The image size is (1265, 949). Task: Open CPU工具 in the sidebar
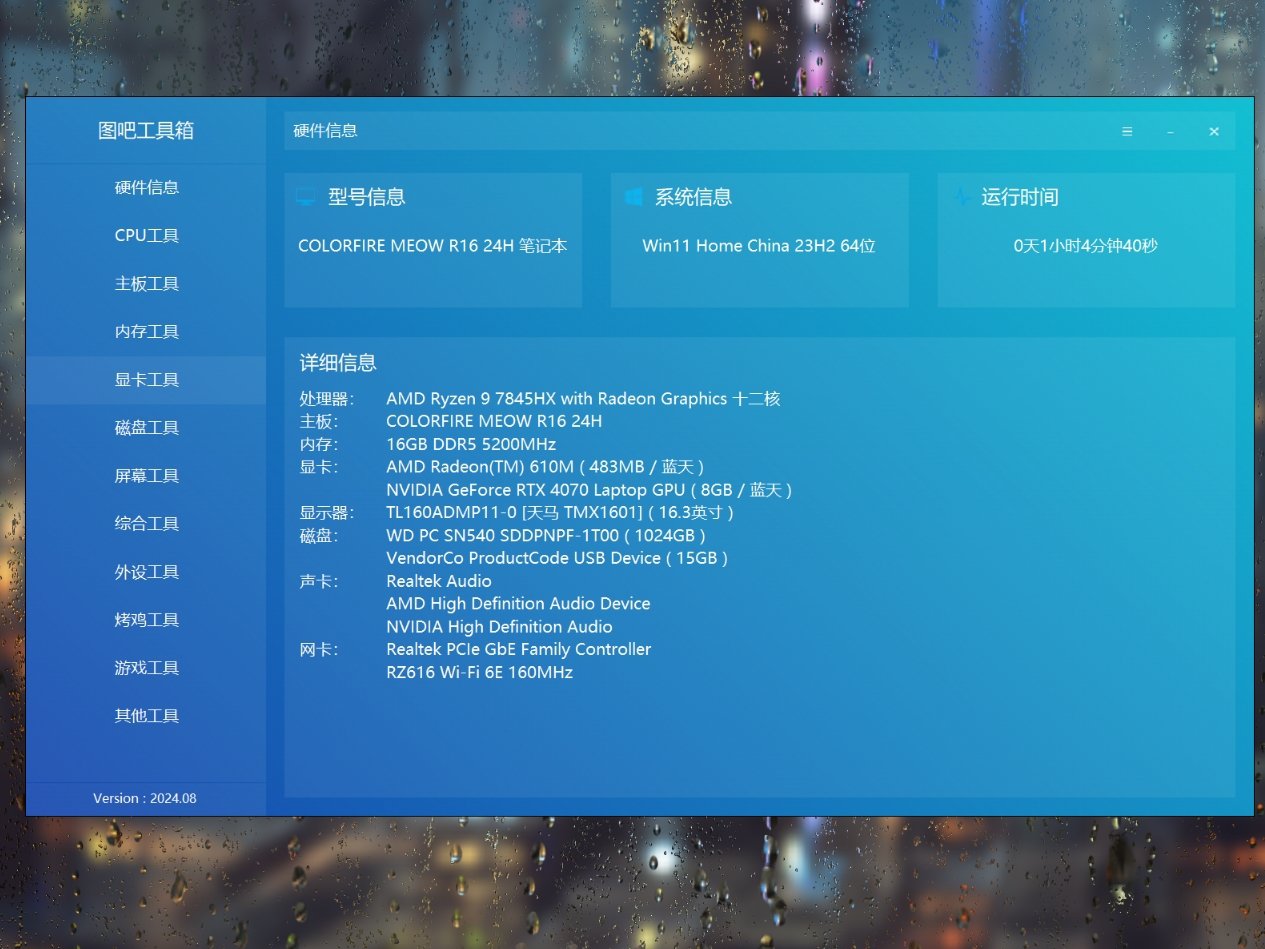(x=147, y=235)
